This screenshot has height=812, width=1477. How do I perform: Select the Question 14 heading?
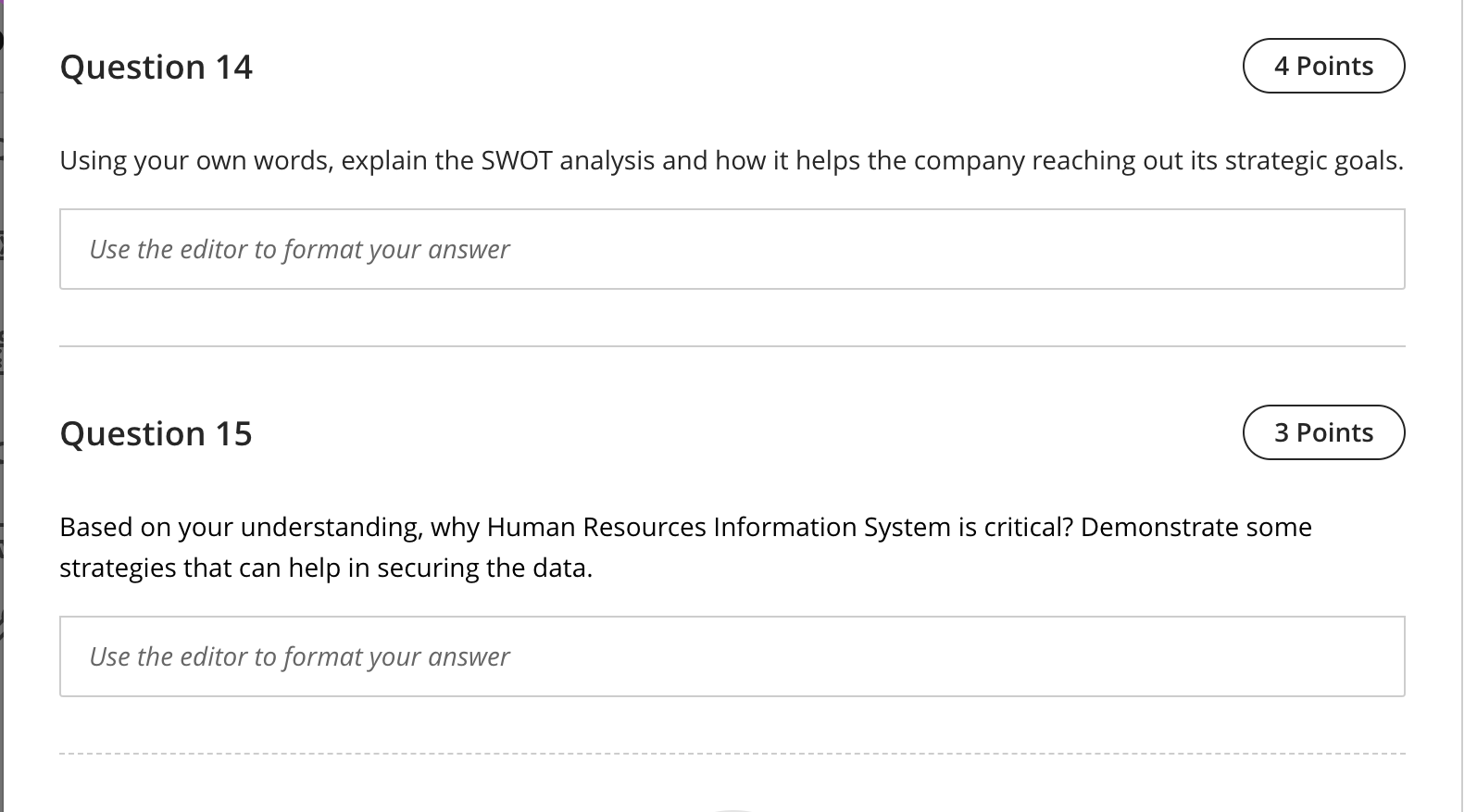[x=156, y=67]
